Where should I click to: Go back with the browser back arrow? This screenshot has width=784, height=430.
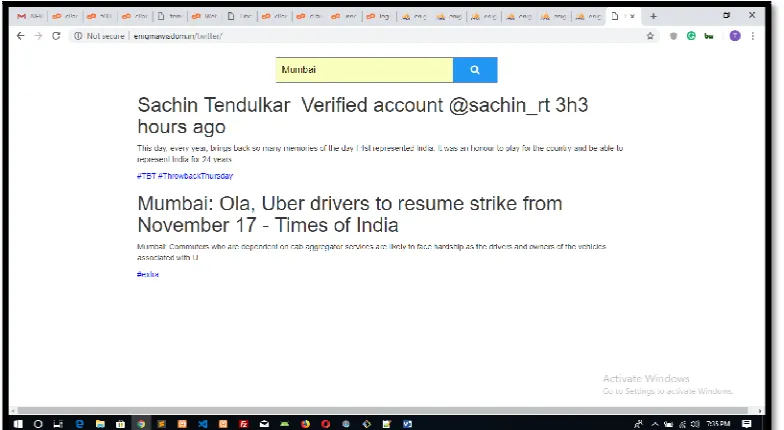click(20, 36)
